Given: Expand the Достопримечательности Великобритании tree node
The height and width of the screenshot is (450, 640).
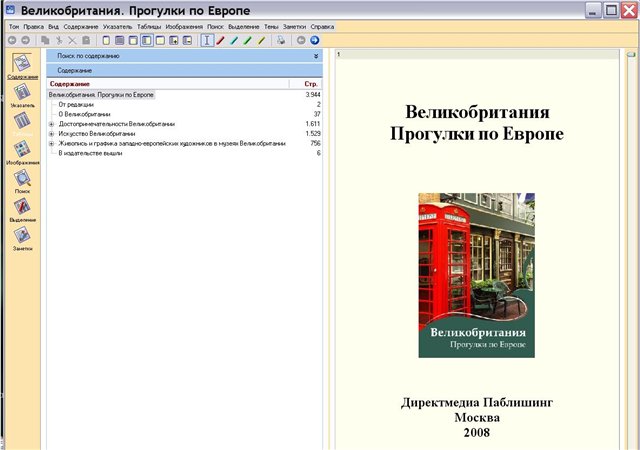Looking at the screenshot, I should [52, 124].
